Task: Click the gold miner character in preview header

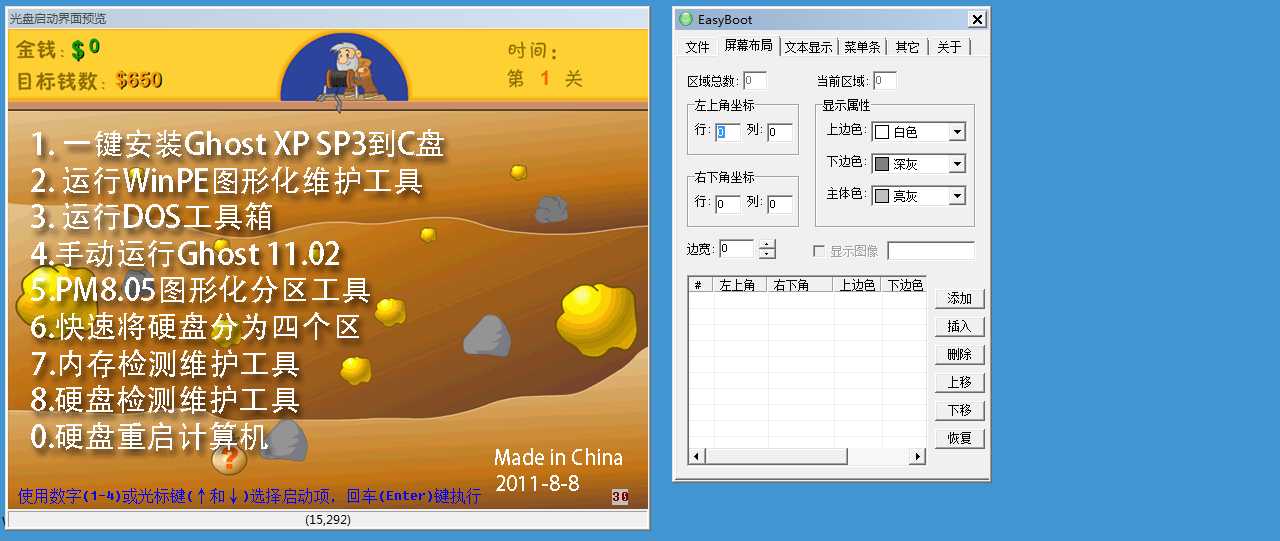Action: tap(346, 71)
